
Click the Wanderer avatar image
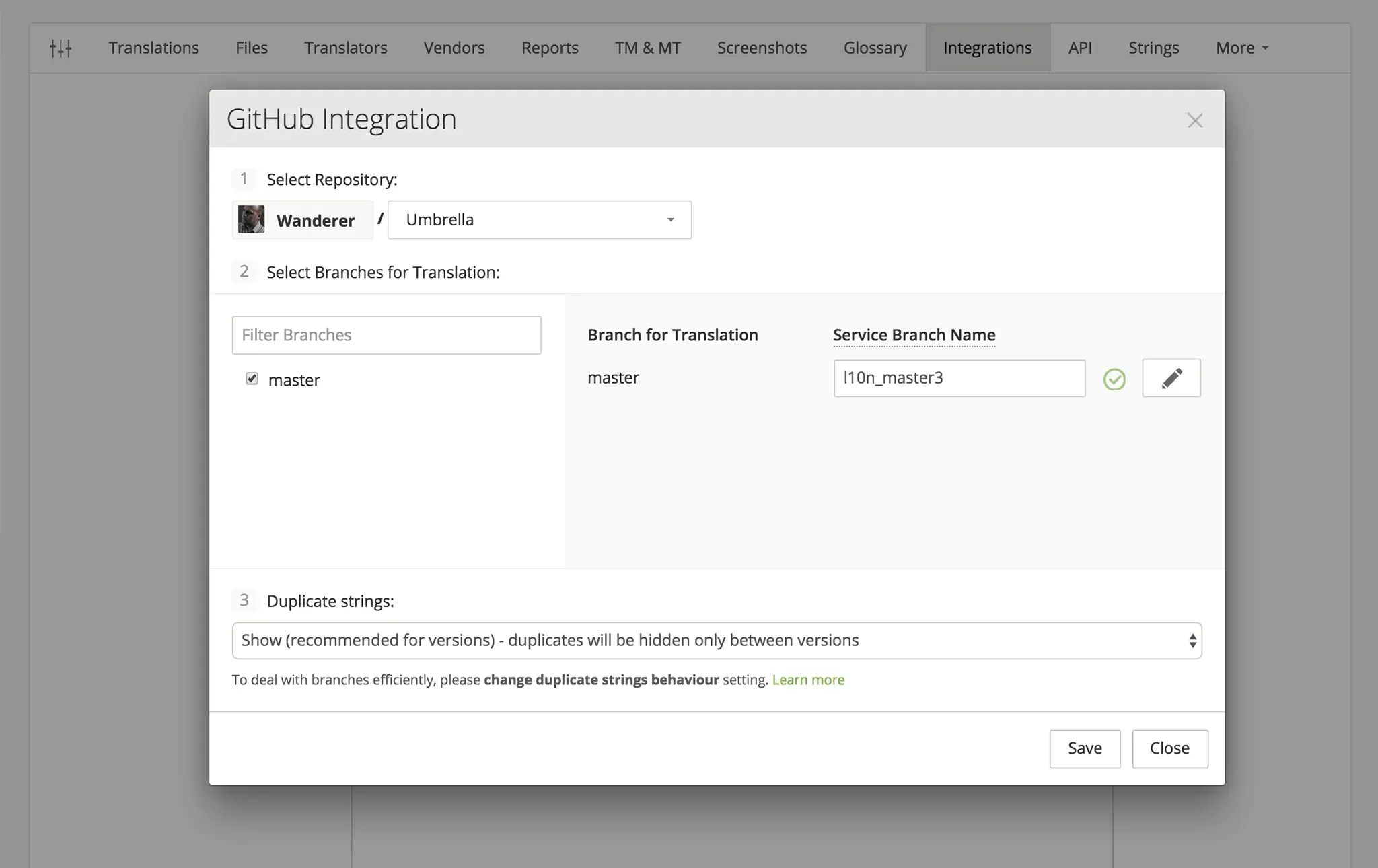tap(252, 220)
